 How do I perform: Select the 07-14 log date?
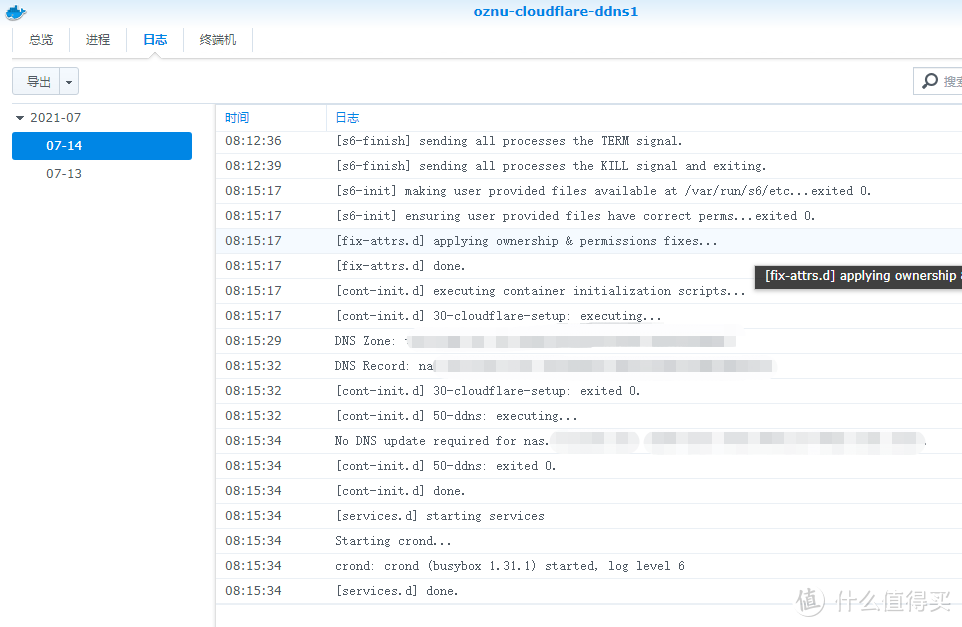click(102, 146)
